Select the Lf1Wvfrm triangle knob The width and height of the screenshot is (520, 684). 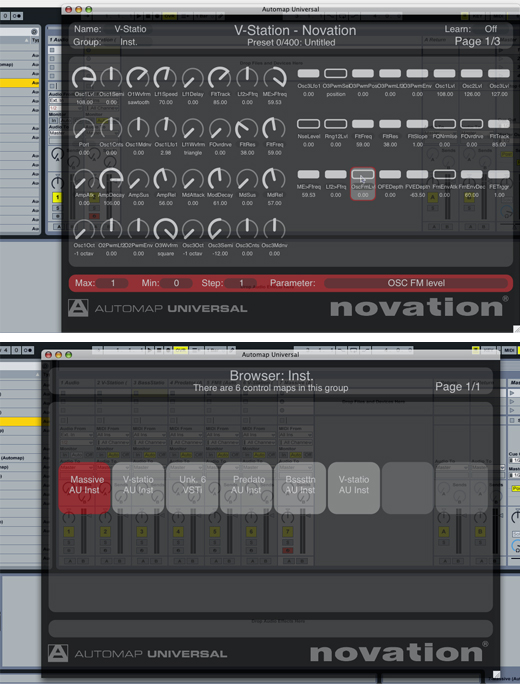[x=192, y=129]
